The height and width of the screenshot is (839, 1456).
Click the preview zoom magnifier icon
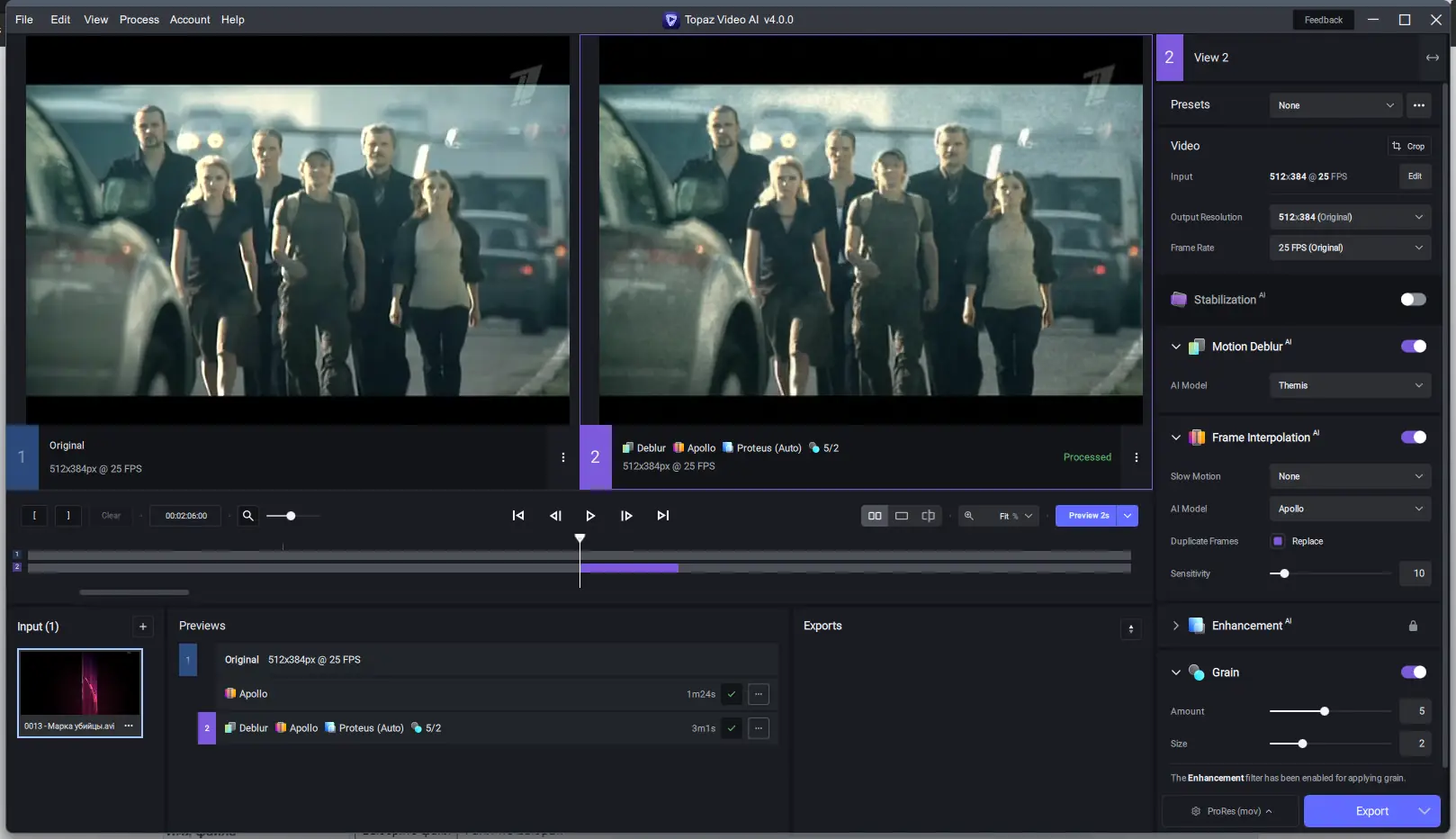[x=969, y=516]
